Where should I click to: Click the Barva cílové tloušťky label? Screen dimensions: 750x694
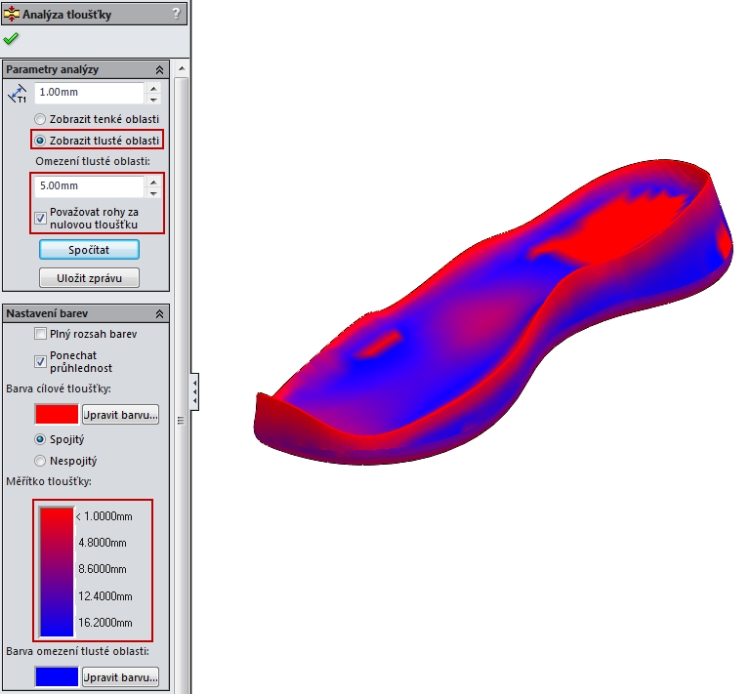[x=58, y=388]
